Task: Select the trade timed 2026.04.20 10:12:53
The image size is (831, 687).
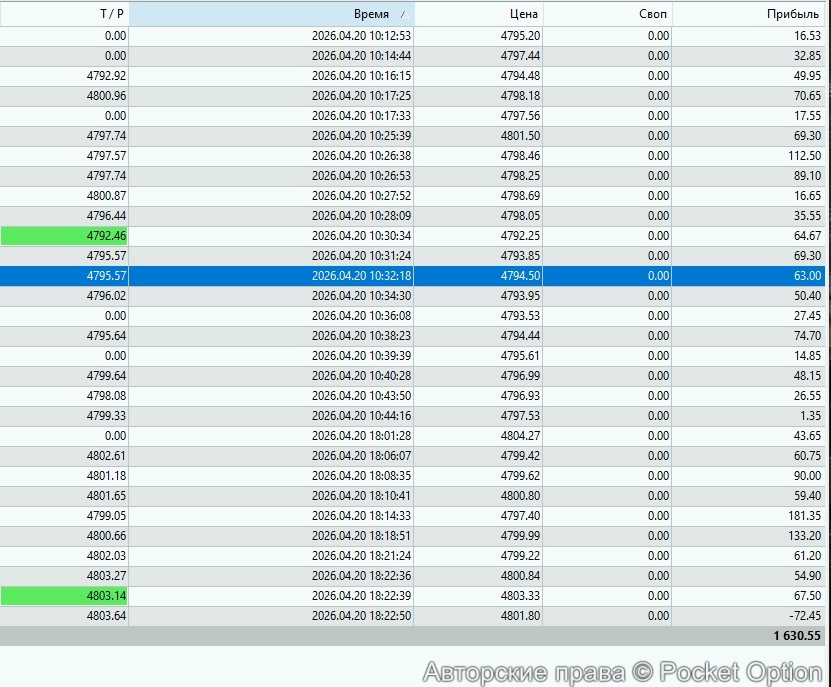Action: pos(360,36)
